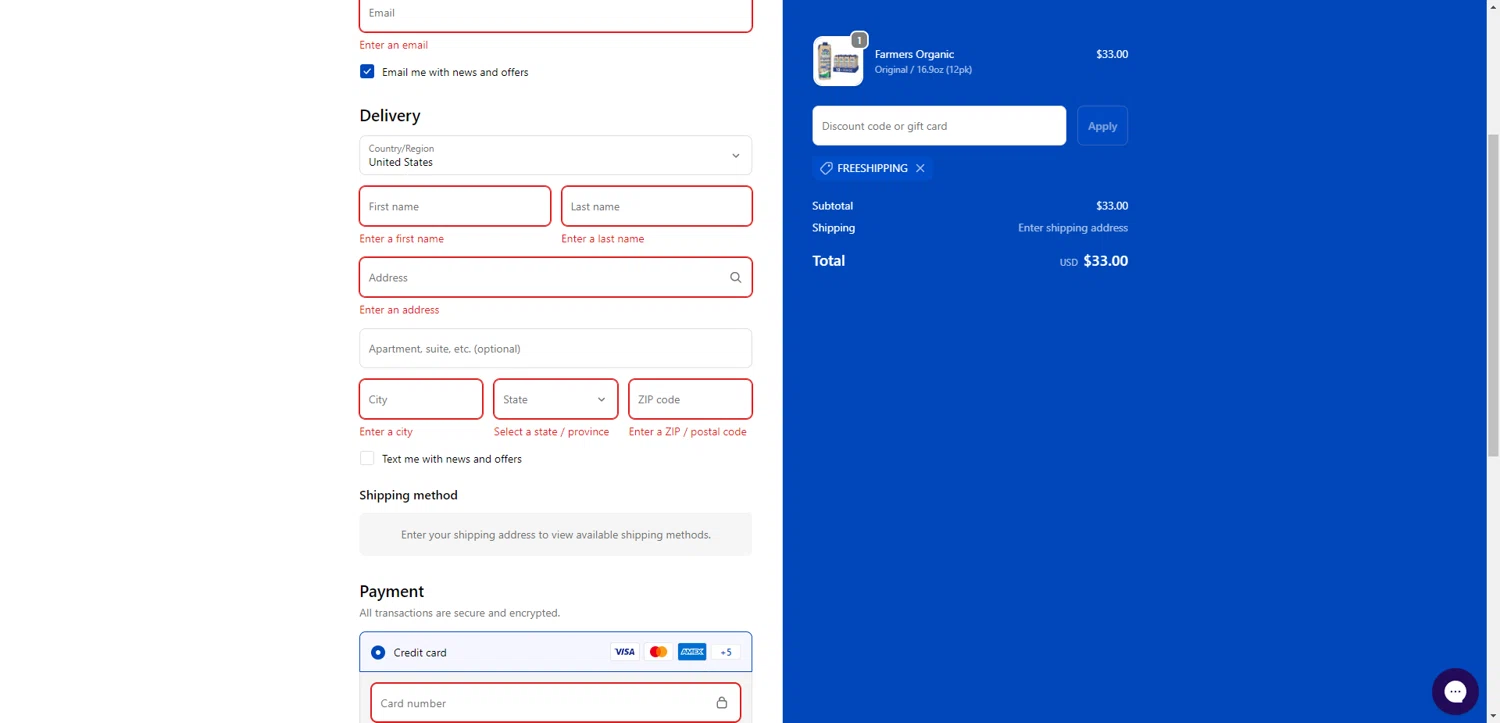Open the chat support bubble
This screenshot has height=723, width=1500.
(1455, 692)
